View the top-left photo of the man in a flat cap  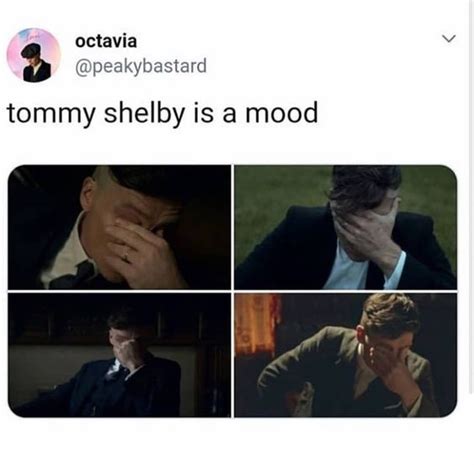click(119, 227)
